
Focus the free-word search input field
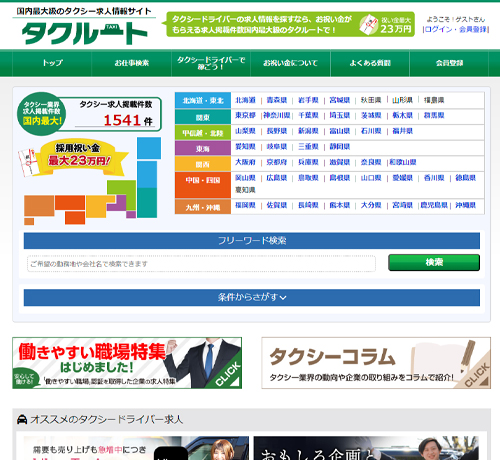(x=201, y=264)
